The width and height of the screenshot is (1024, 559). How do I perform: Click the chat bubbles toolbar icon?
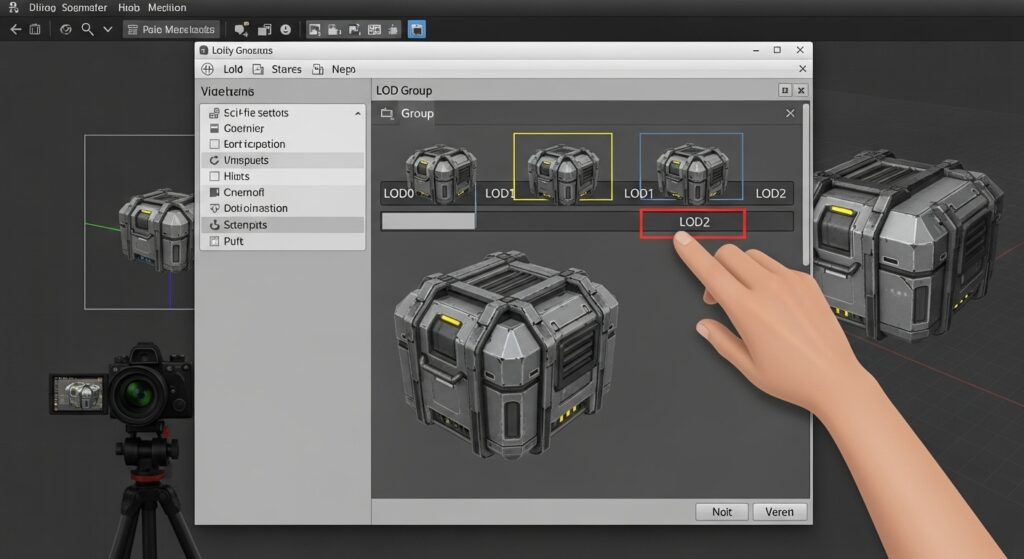pyautogui.click(x=242, y=29)
